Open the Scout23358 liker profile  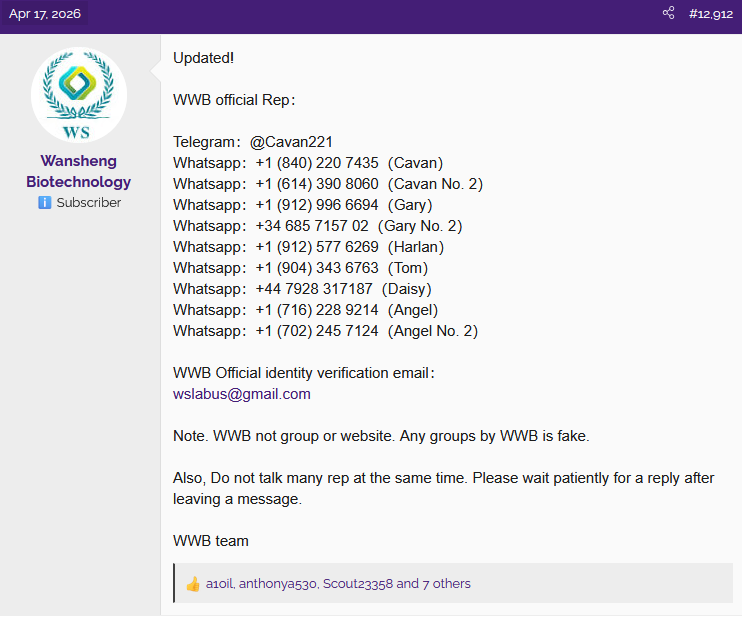point(358,584)
